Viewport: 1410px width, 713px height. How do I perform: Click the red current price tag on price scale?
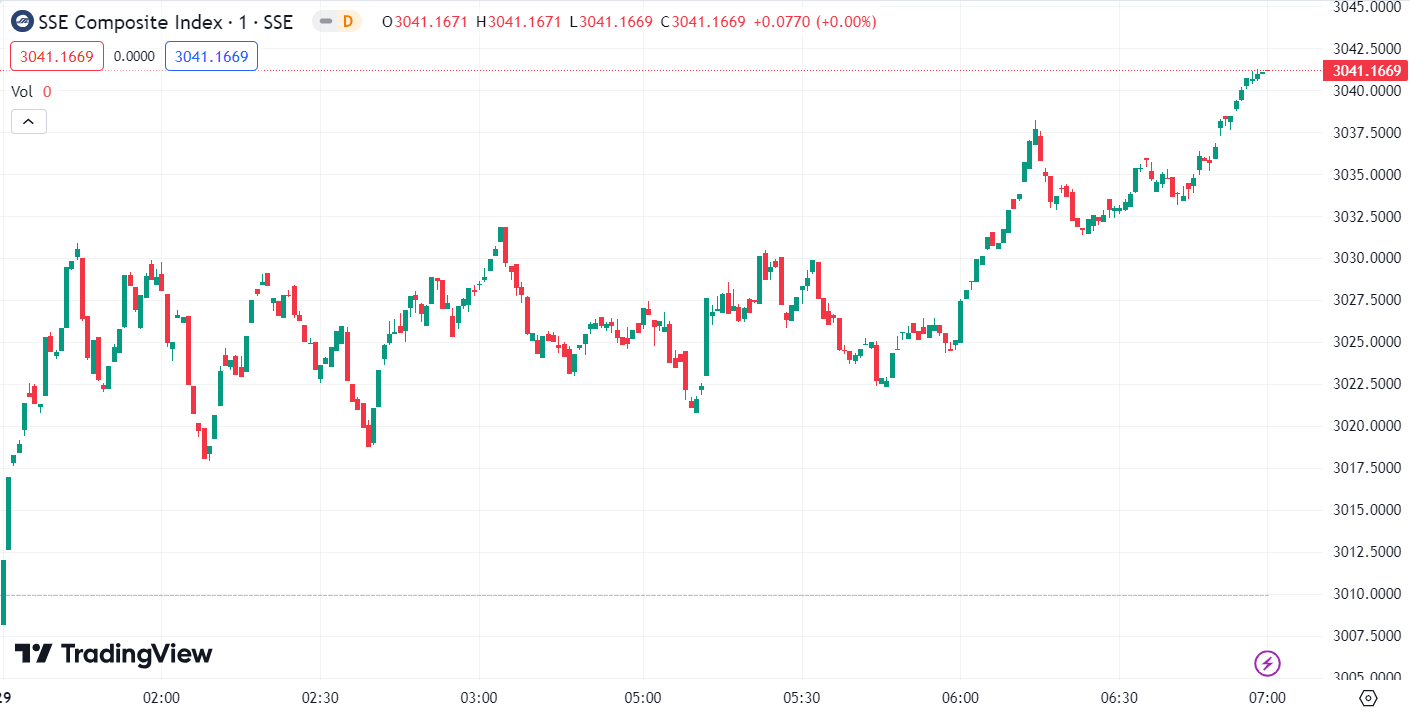[1365, 71]
